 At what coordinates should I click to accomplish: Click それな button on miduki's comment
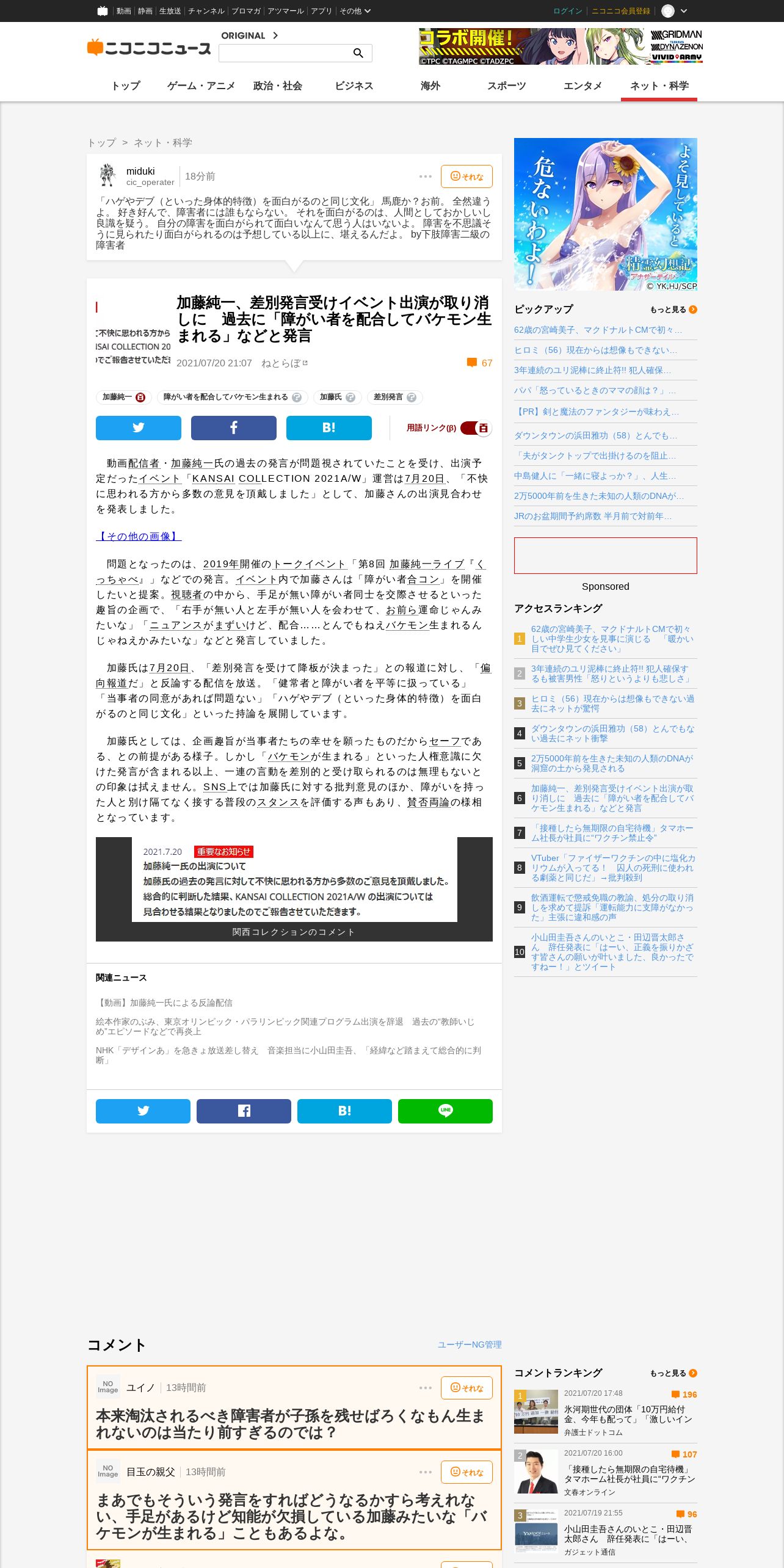(466, 176)
